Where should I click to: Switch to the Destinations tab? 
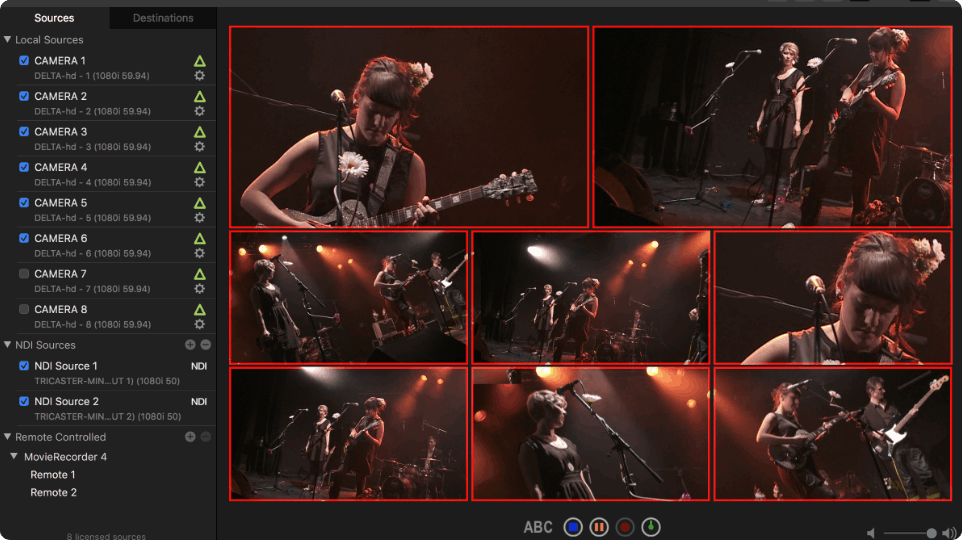pos(163,18)
